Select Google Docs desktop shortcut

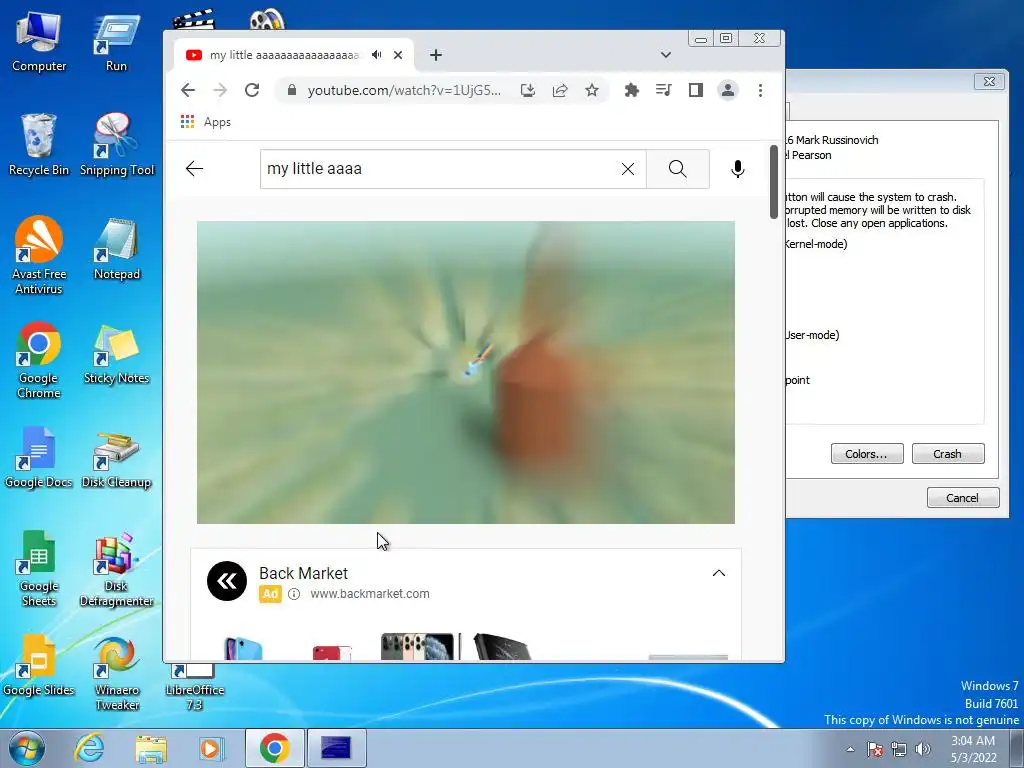(39, 458)
